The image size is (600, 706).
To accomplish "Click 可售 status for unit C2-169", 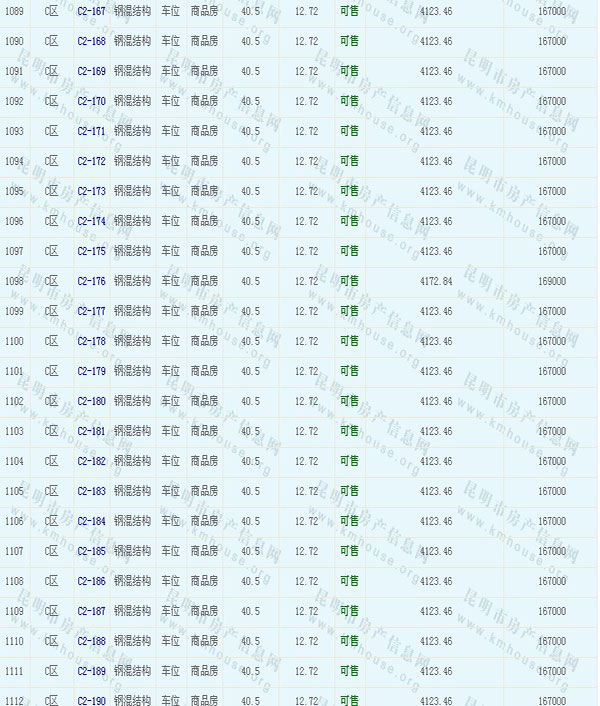I will (x=349, y=71).
